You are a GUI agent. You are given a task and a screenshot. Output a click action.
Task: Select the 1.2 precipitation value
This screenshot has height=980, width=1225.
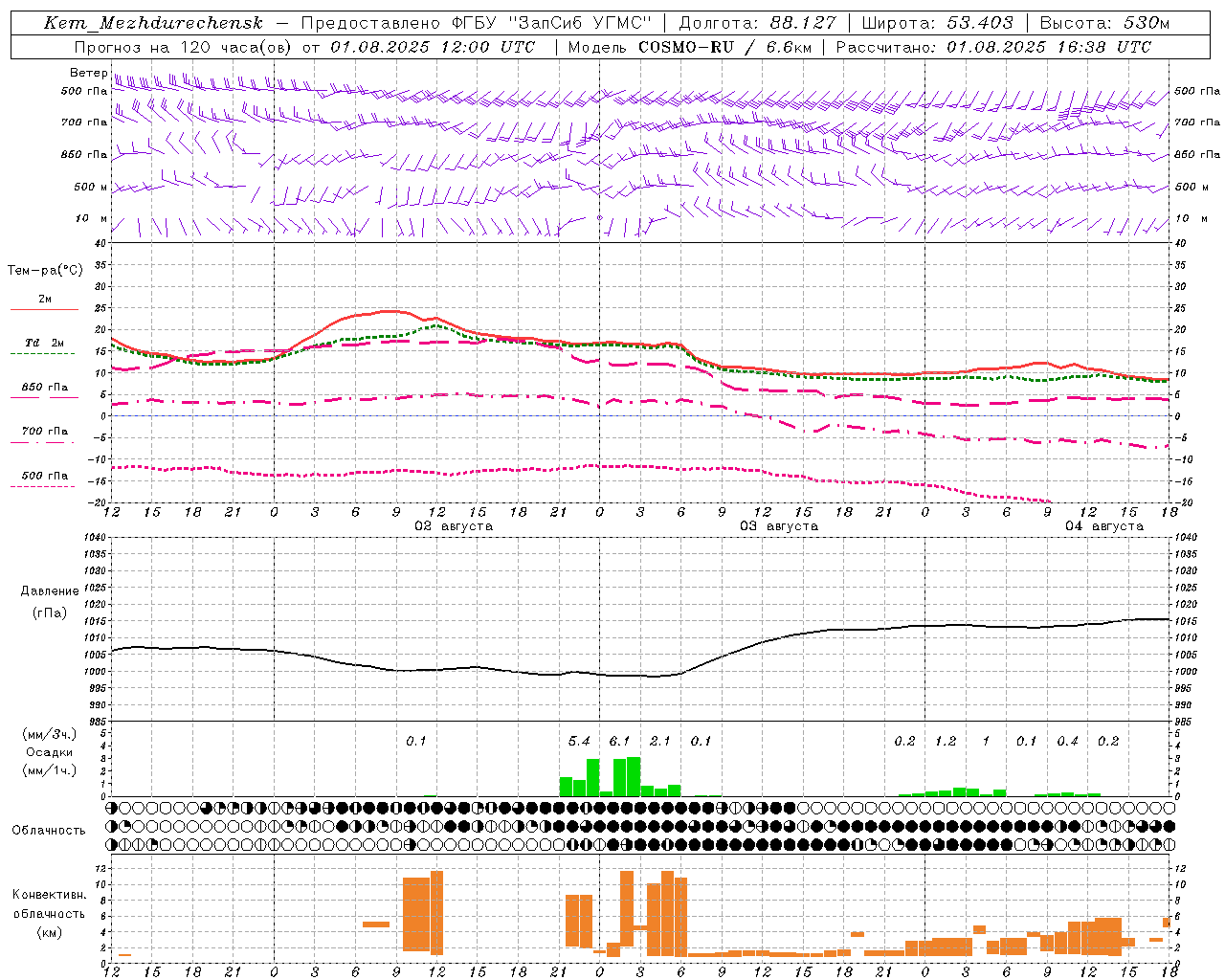coord(945,741)
